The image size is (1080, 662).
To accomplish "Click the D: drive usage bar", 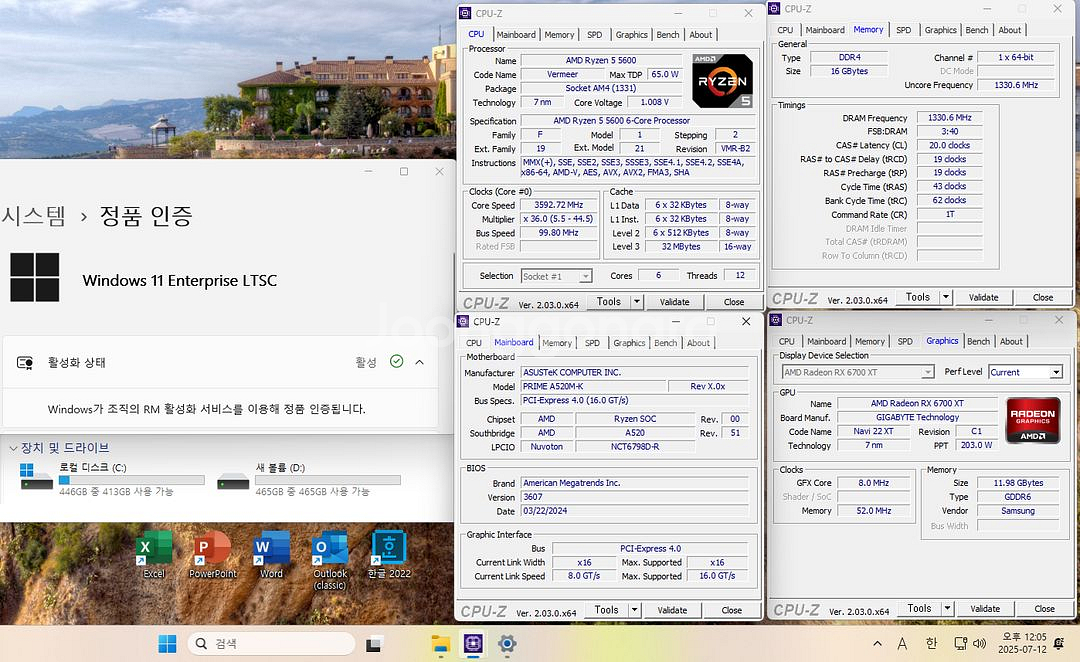I will point(328,480).
